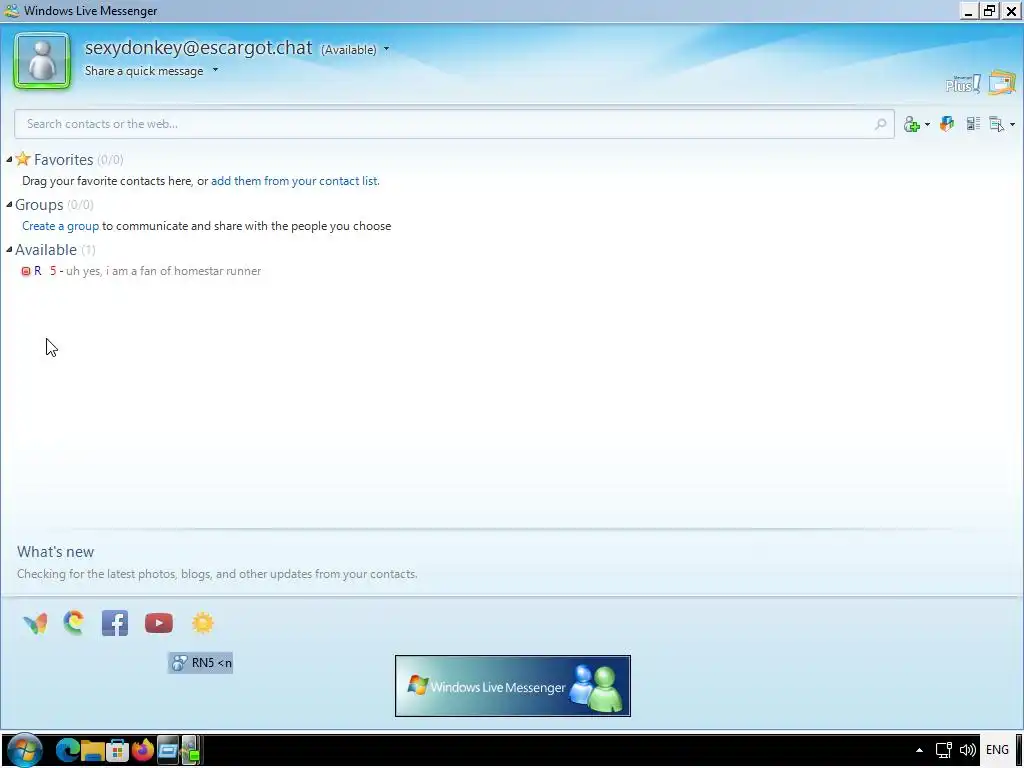This screenshot has width=1024, height=768.
Task: Click the gold Favorites star icon
Action: 23,159
